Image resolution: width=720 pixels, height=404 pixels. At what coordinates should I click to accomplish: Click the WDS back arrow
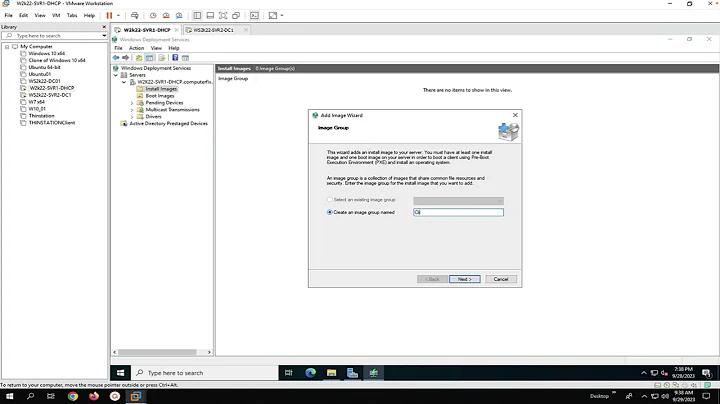click(x=116, y=57)
